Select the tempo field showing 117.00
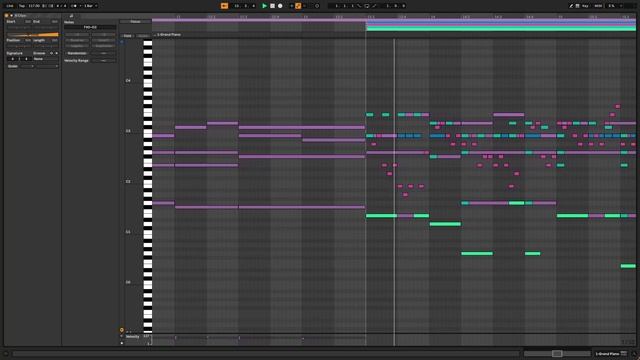Screen dimensions: 640x360 (x=34, y=6)
